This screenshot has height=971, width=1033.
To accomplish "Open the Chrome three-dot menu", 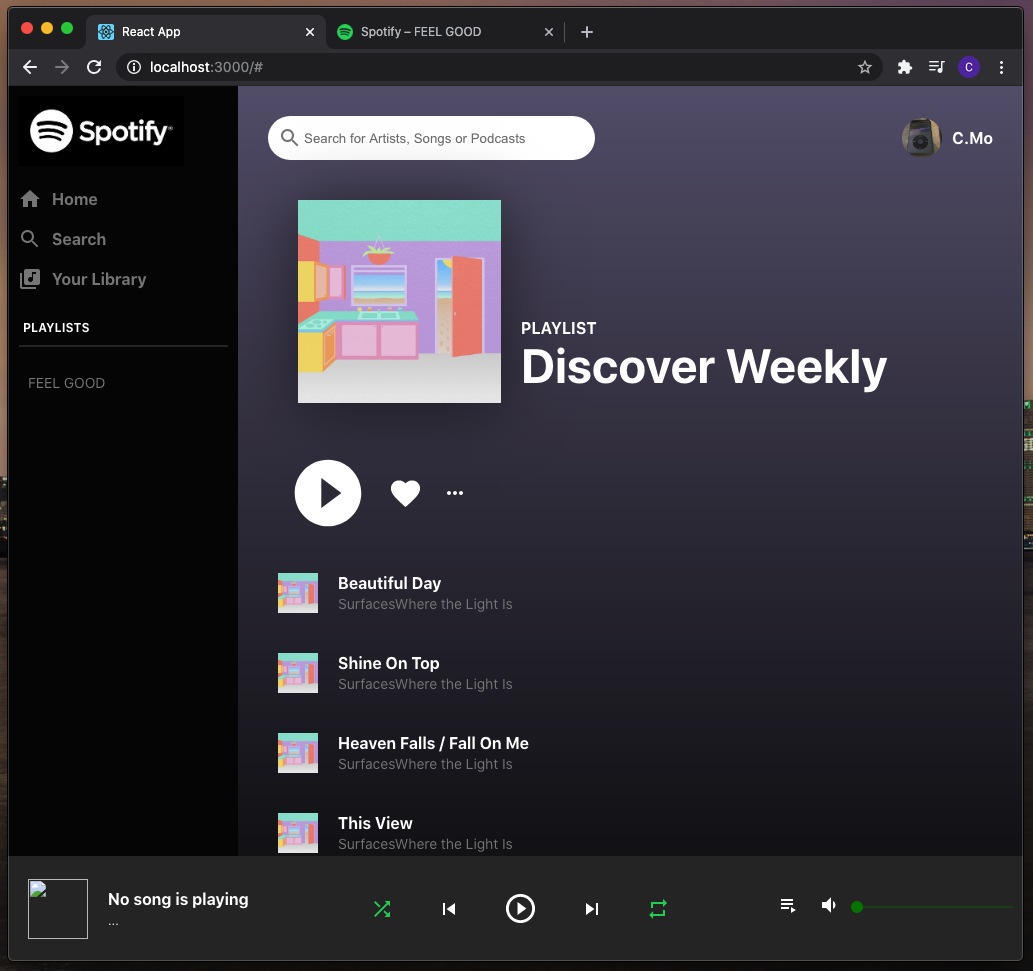I will pyautogui.click(x=1001, y=67).
